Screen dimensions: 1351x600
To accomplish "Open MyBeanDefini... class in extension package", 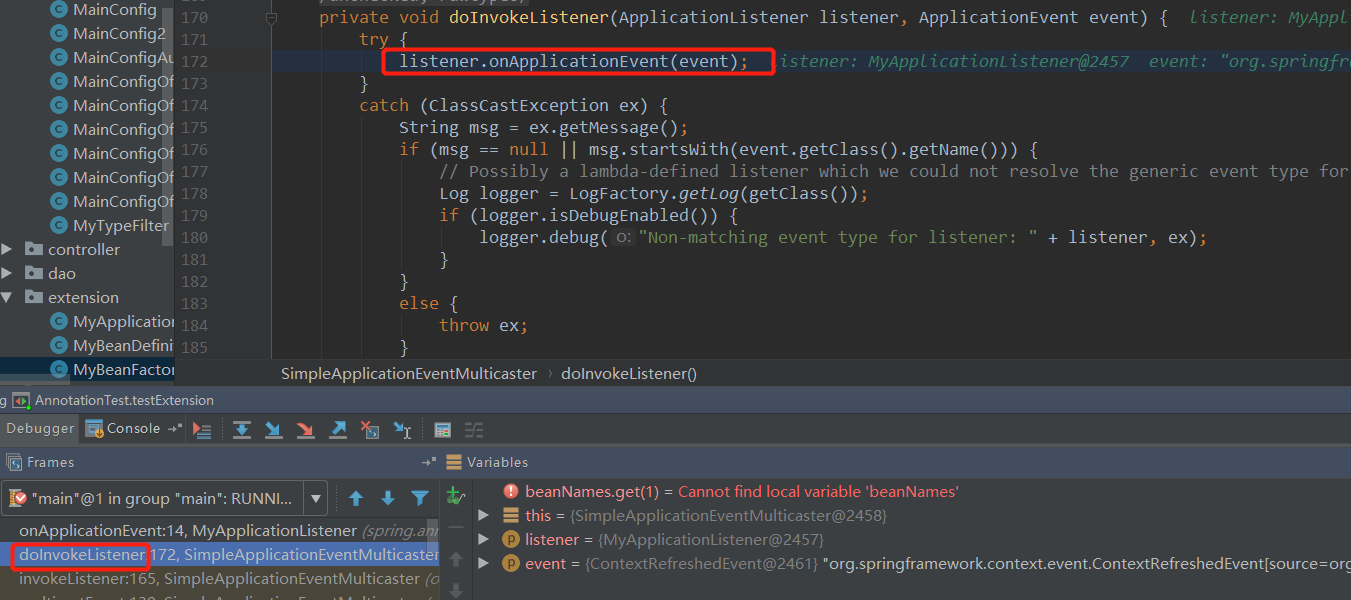I will tap(124, 345).
